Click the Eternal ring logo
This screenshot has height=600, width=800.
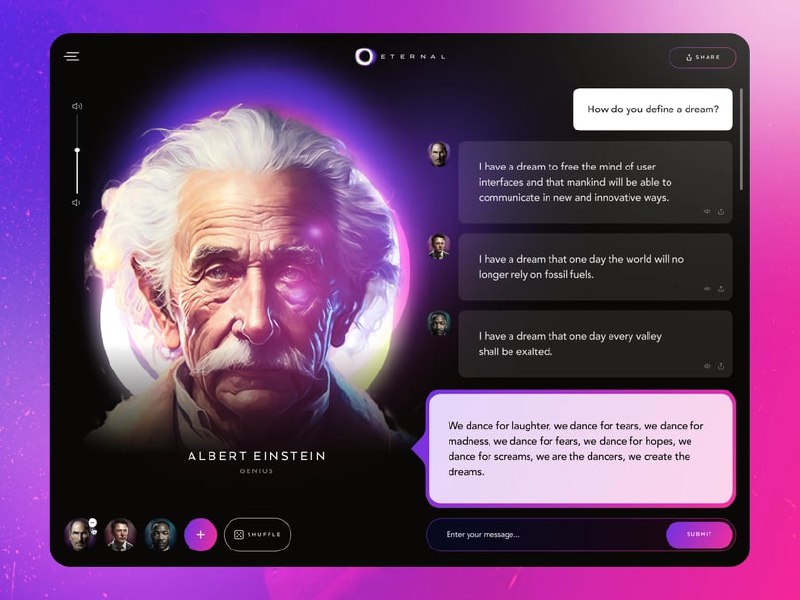coord(364,56)
